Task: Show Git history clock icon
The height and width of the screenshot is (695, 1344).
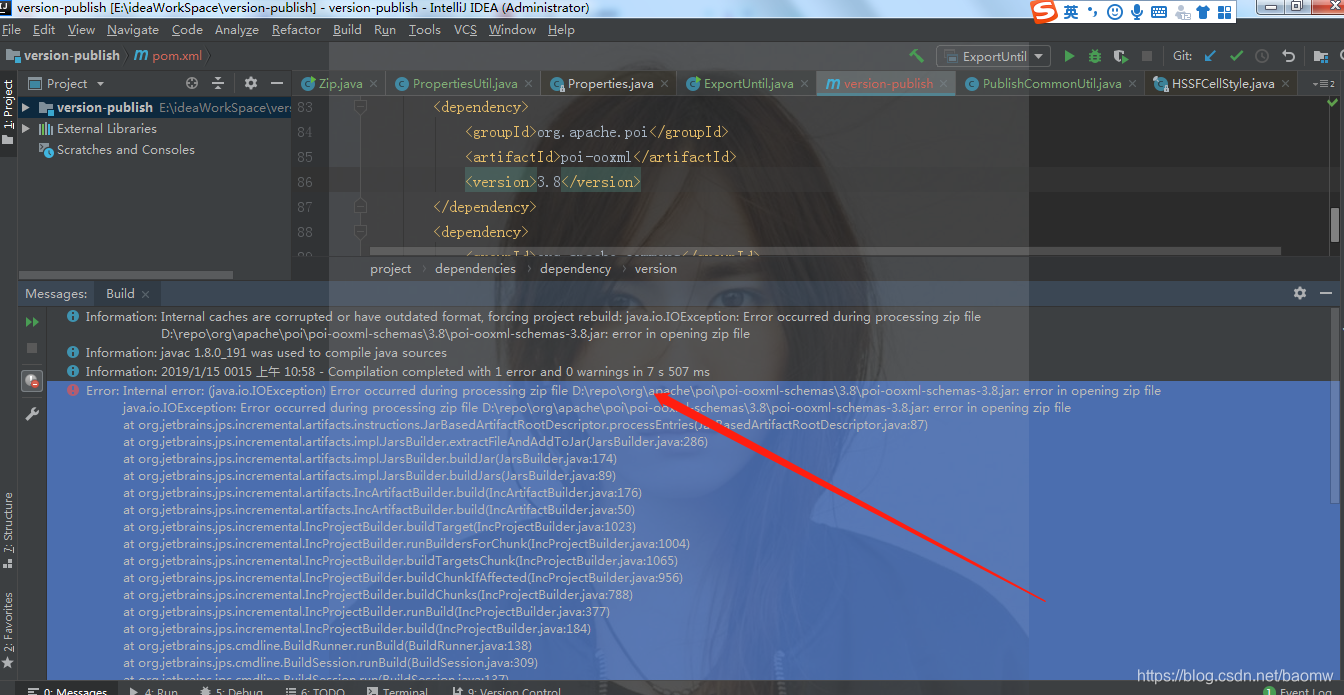Action: coord(1262,56)
